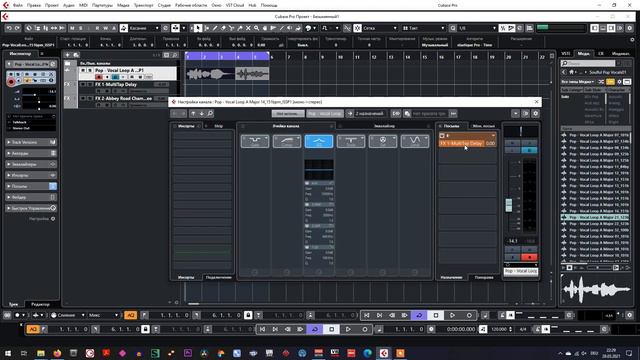The width and height of the screenshot is (640, 360).
Task: Open Панорама tab at Channel Settings bottom
Action: pos(484,277)
